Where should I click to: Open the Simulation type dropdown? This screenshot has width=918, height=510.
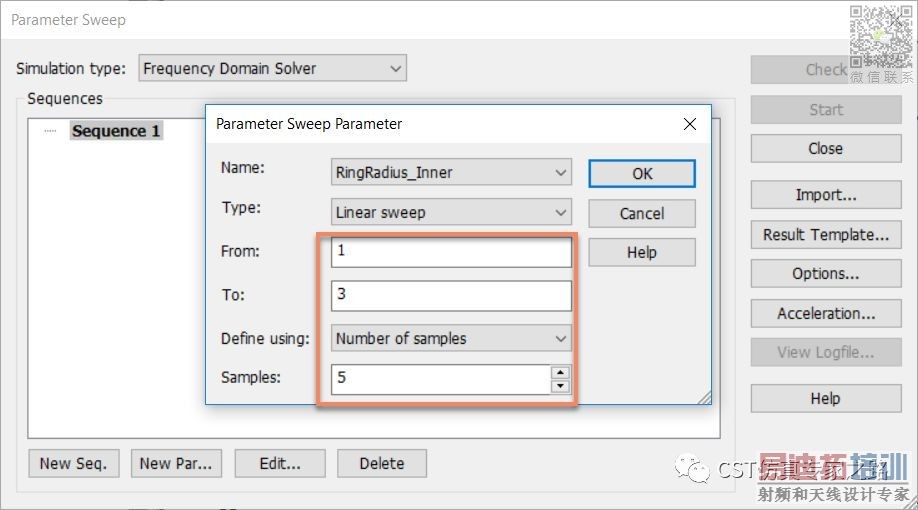395,68
